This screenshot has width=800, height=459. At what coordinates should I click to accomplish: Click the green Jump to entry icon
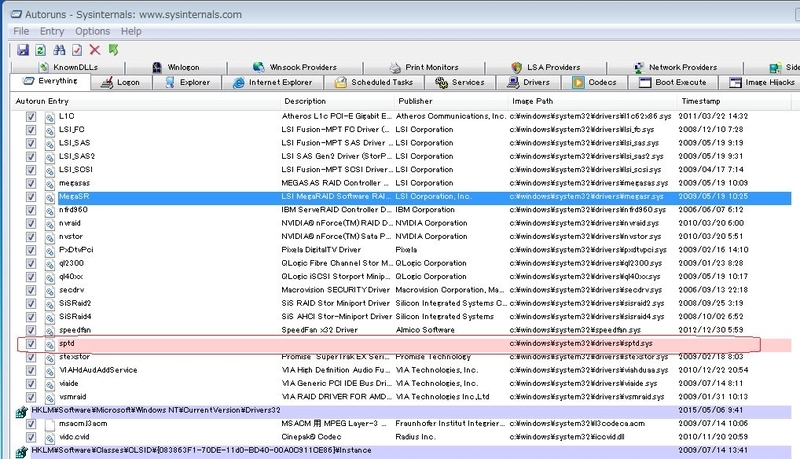[x=113, y=50]
